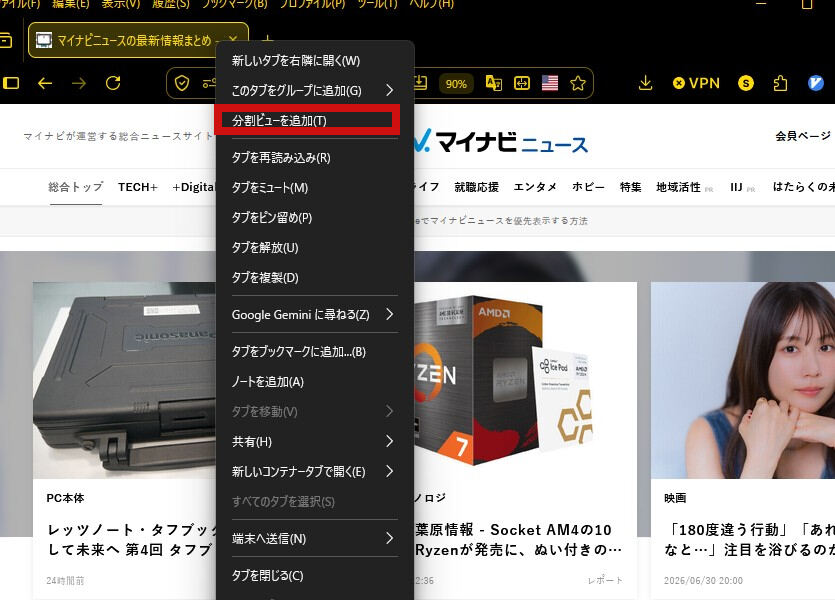Viewport: 835px width, 600px height.
Task: Open the downloads arrow icon
Action: tap(645, 83)
